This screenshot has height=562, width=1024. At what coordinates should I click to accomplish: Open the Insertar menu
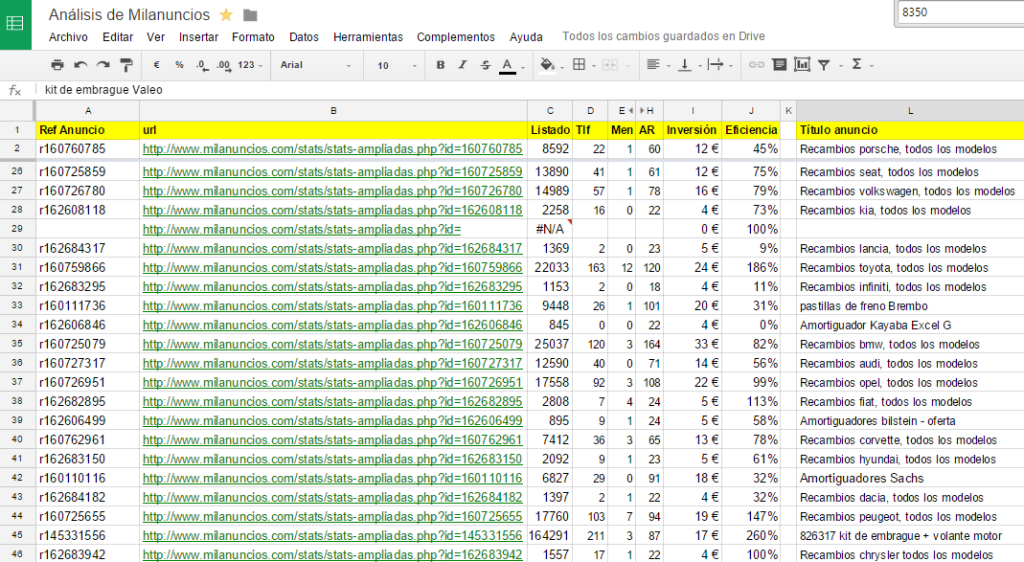click(199, 37)
